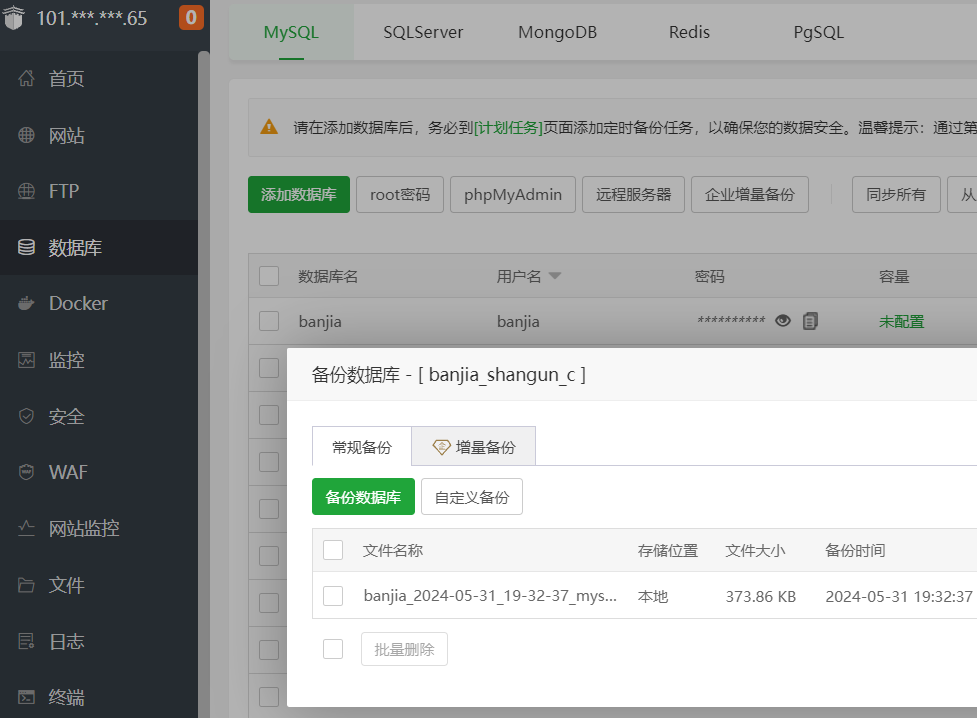The height and width of the screenshot is (718, 977).
Task: Click the folder icon for 文件
Action: click(x=27, y=585)
